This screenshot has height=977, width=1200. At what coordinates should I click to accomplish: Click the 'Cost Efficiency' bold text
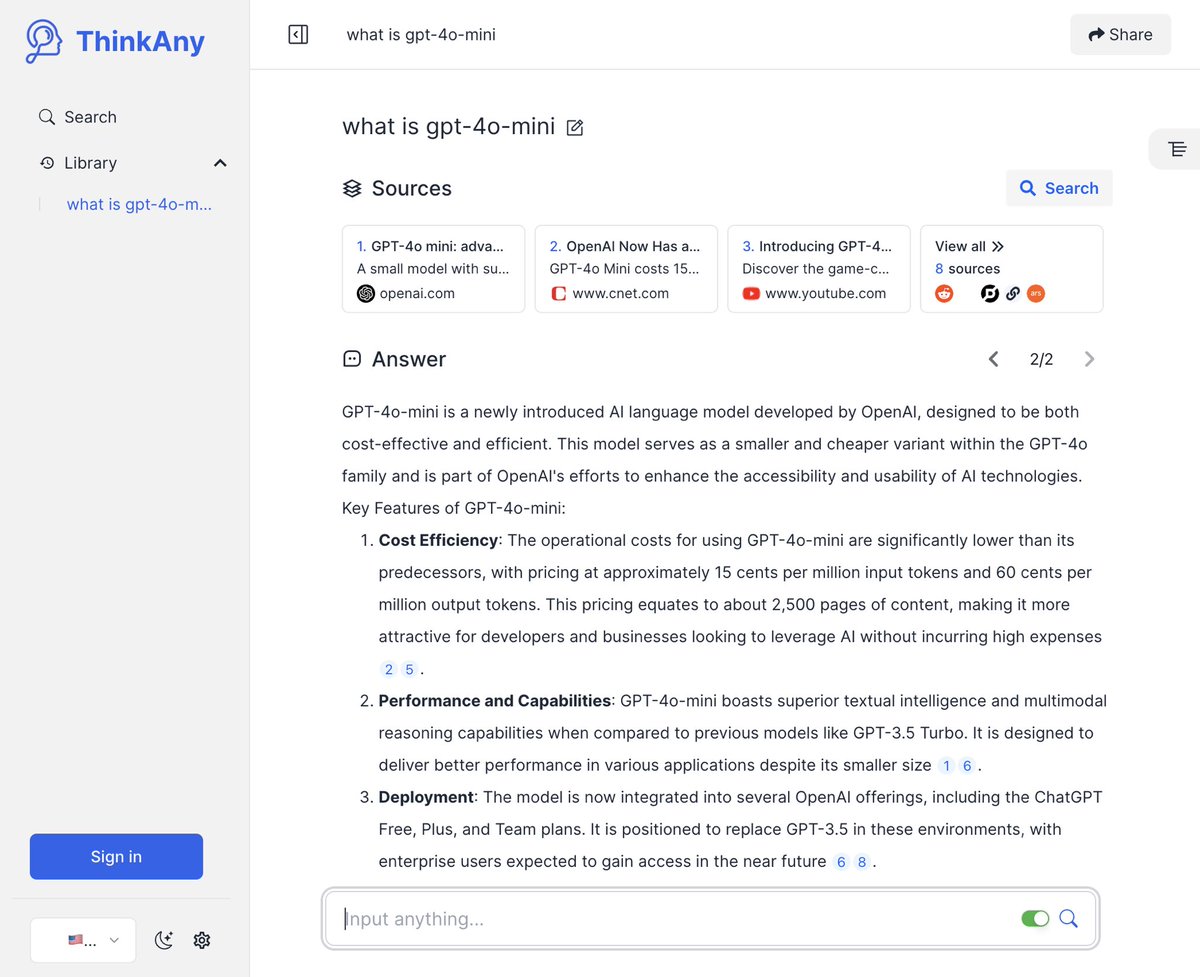coord(438,540)
